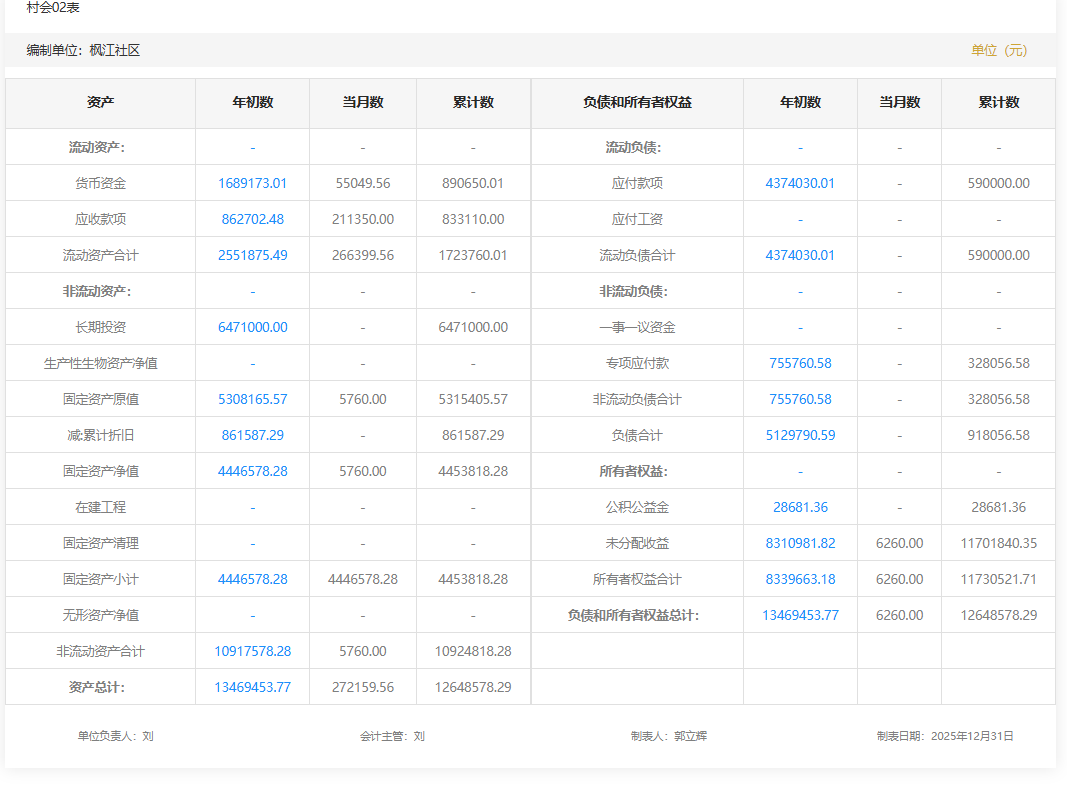Click 负债合计 value 5129790.59
1067x785 pixels.
(800, 435)
